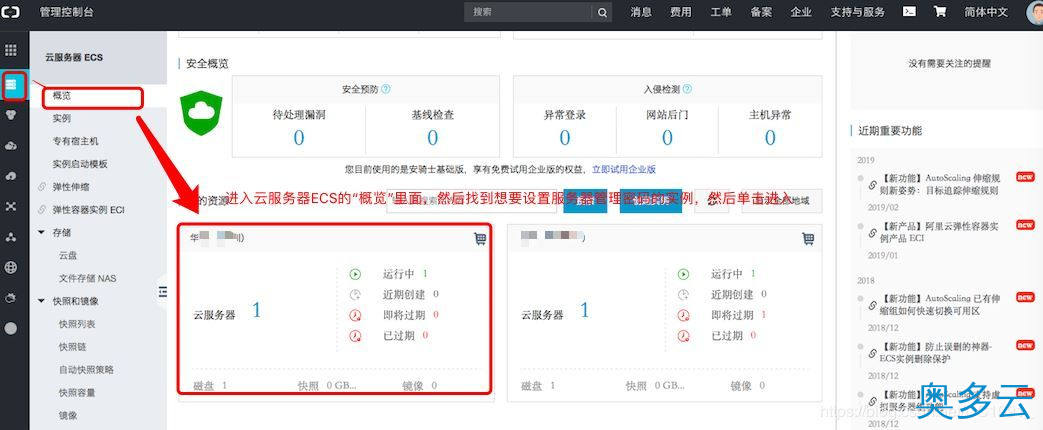Viewport: 1043px width, 430px height.
Task: Click the left rail icon just below the globe
Action: click(11, 298)
